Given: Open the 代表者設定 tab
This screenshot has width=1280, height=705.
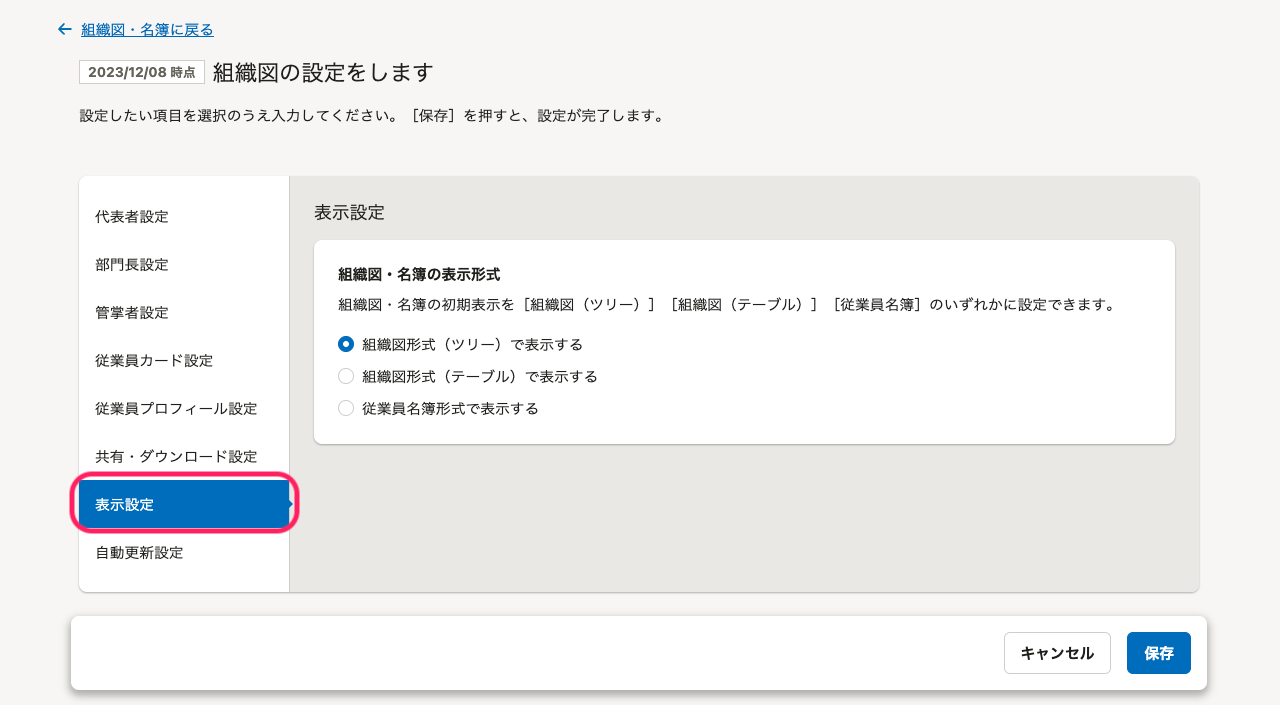Looking at the screenshot, I should pos(132,217).
